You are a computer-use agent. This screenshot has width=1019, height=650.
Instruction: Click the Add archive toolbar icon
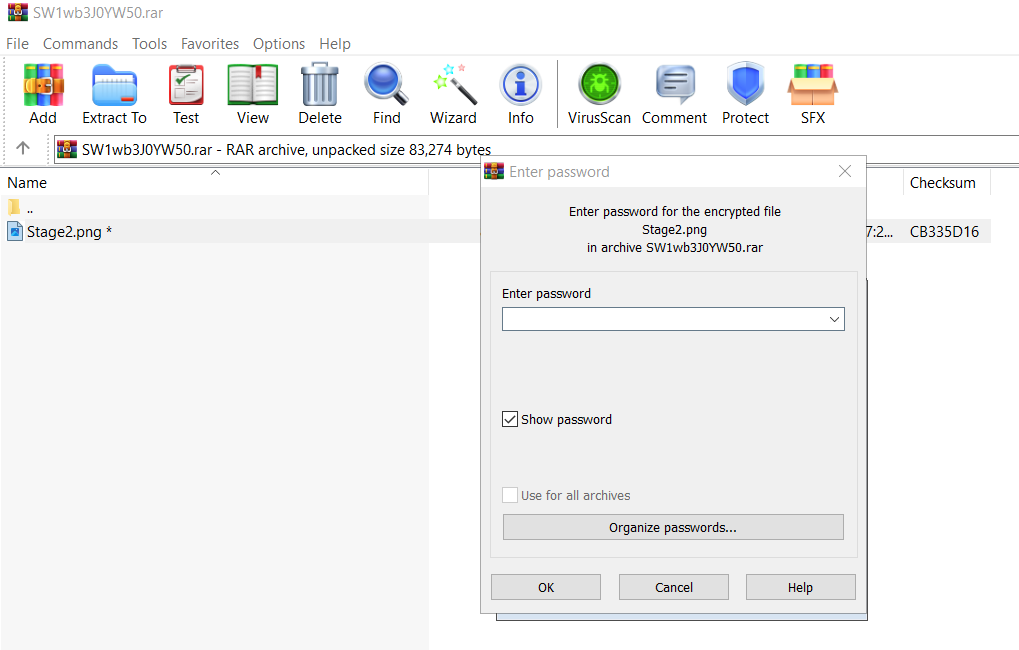point(43,84)
